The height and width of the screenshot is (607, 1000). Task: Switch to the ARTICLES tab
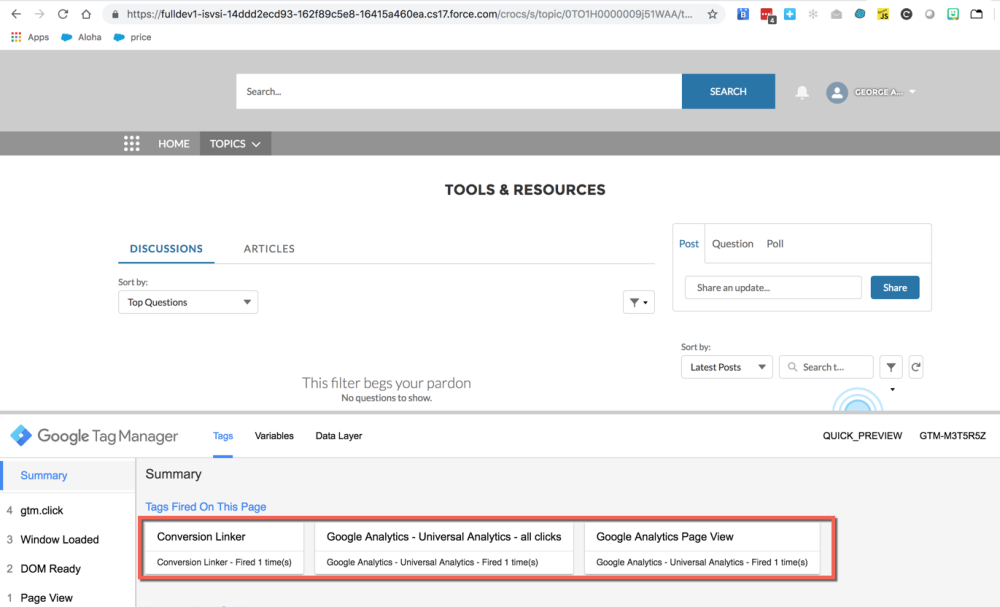[x=269, y=249]
